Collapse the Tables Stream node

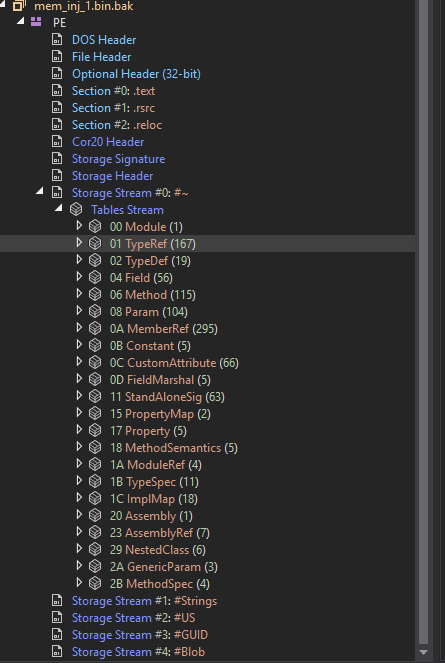[x=59, y=208]
